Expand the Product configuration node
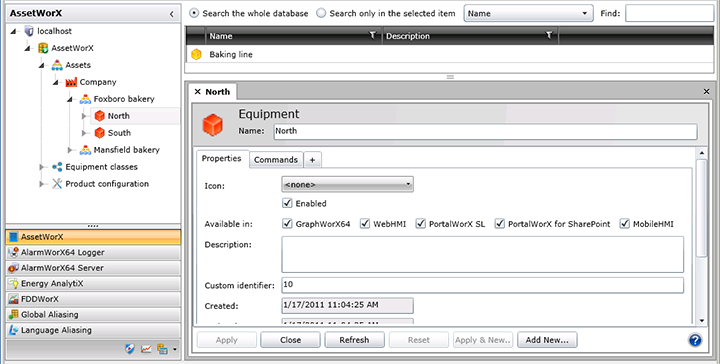Viewport: 720px width, 364px height. click(x=43, y=184)
